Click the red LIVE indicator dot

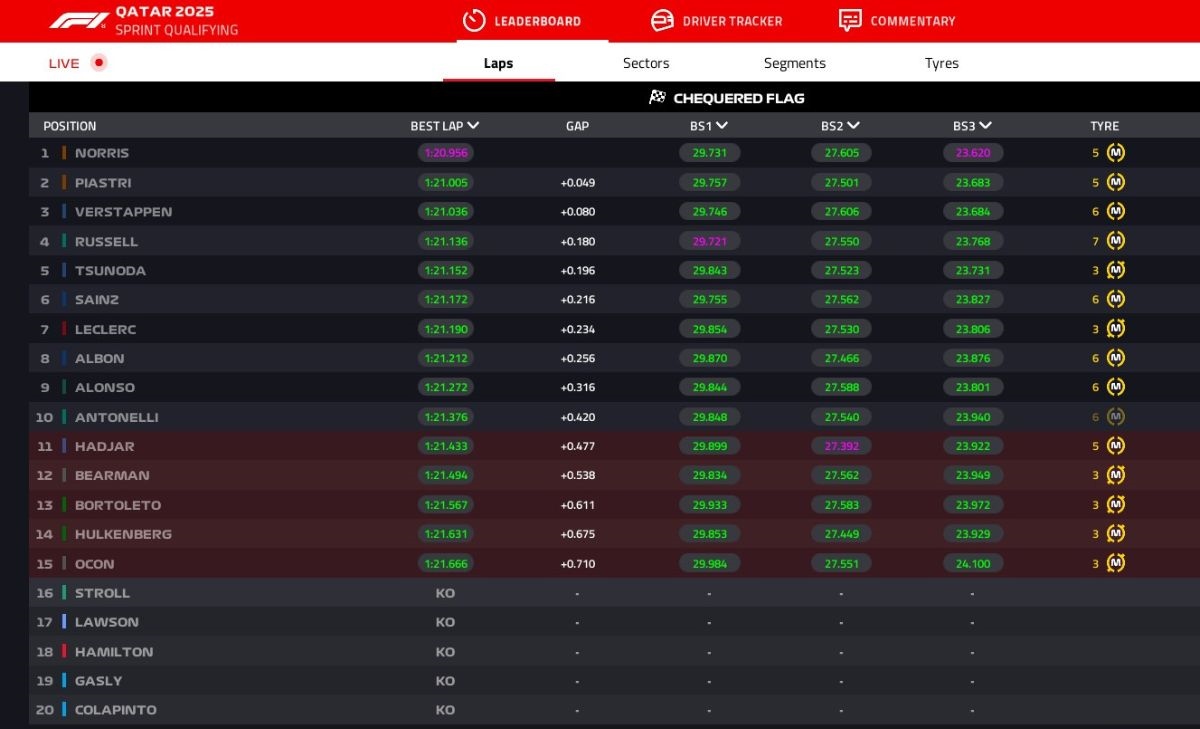(x=98, y=63)
